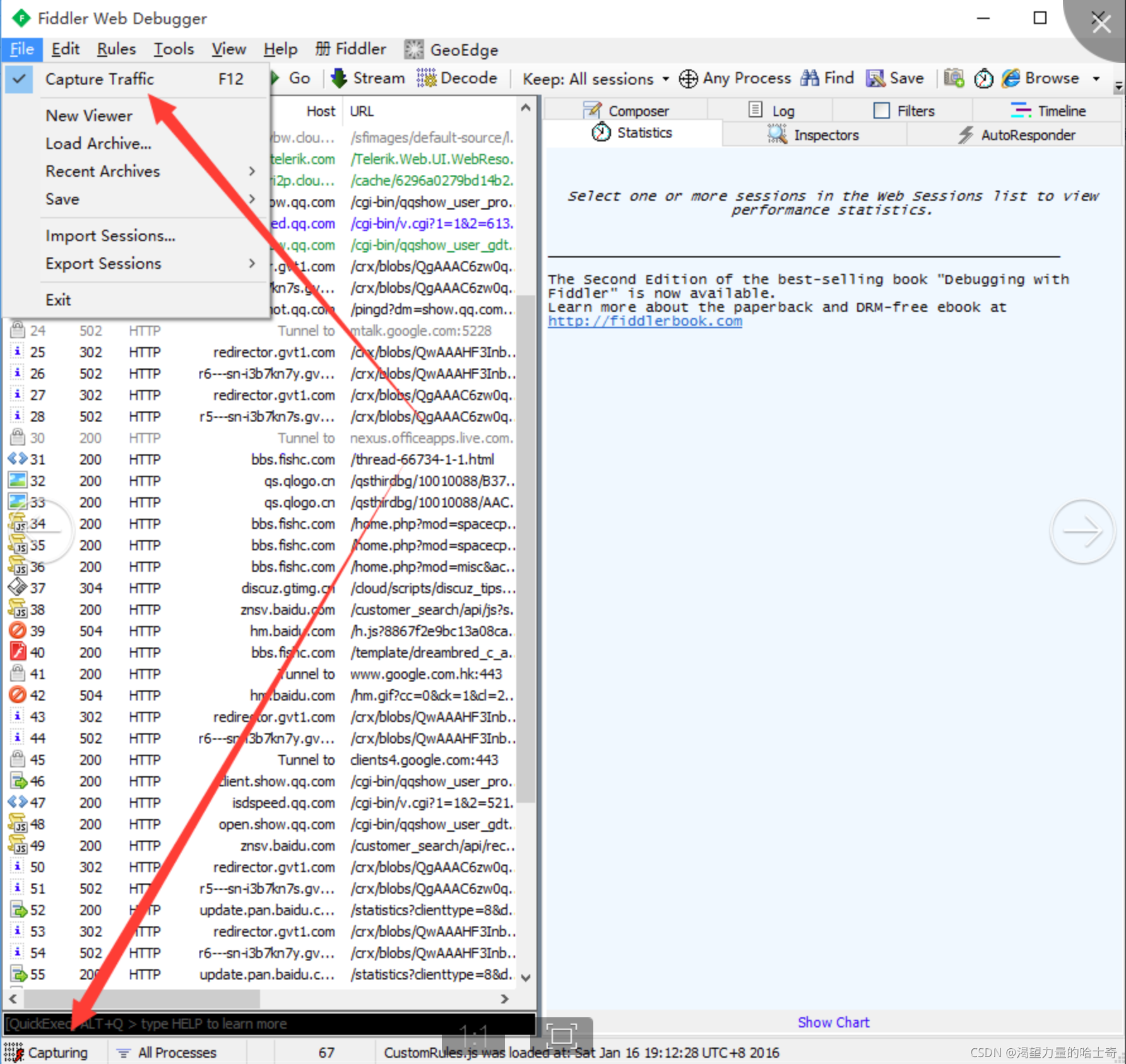This screenshot has width=1126, height=1064.
Task: Open the AutoResponder tab
Action: [1016, 134]
